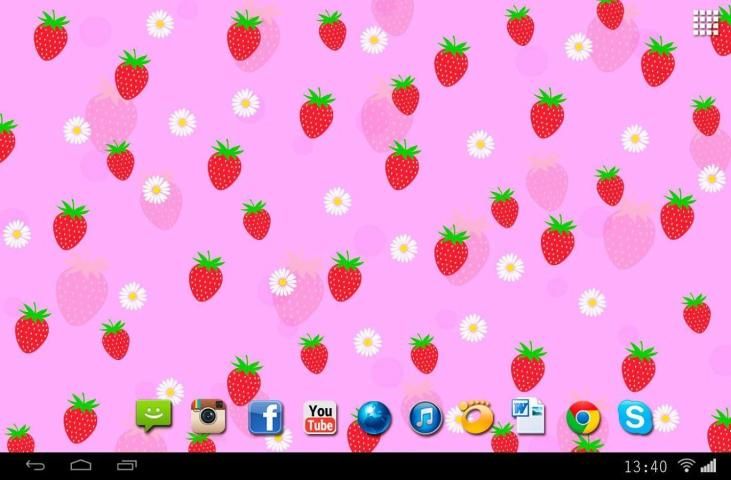The image size is (731, 480).
Task: Launch the Instagram camera app
Action: (x=208, y=415)
